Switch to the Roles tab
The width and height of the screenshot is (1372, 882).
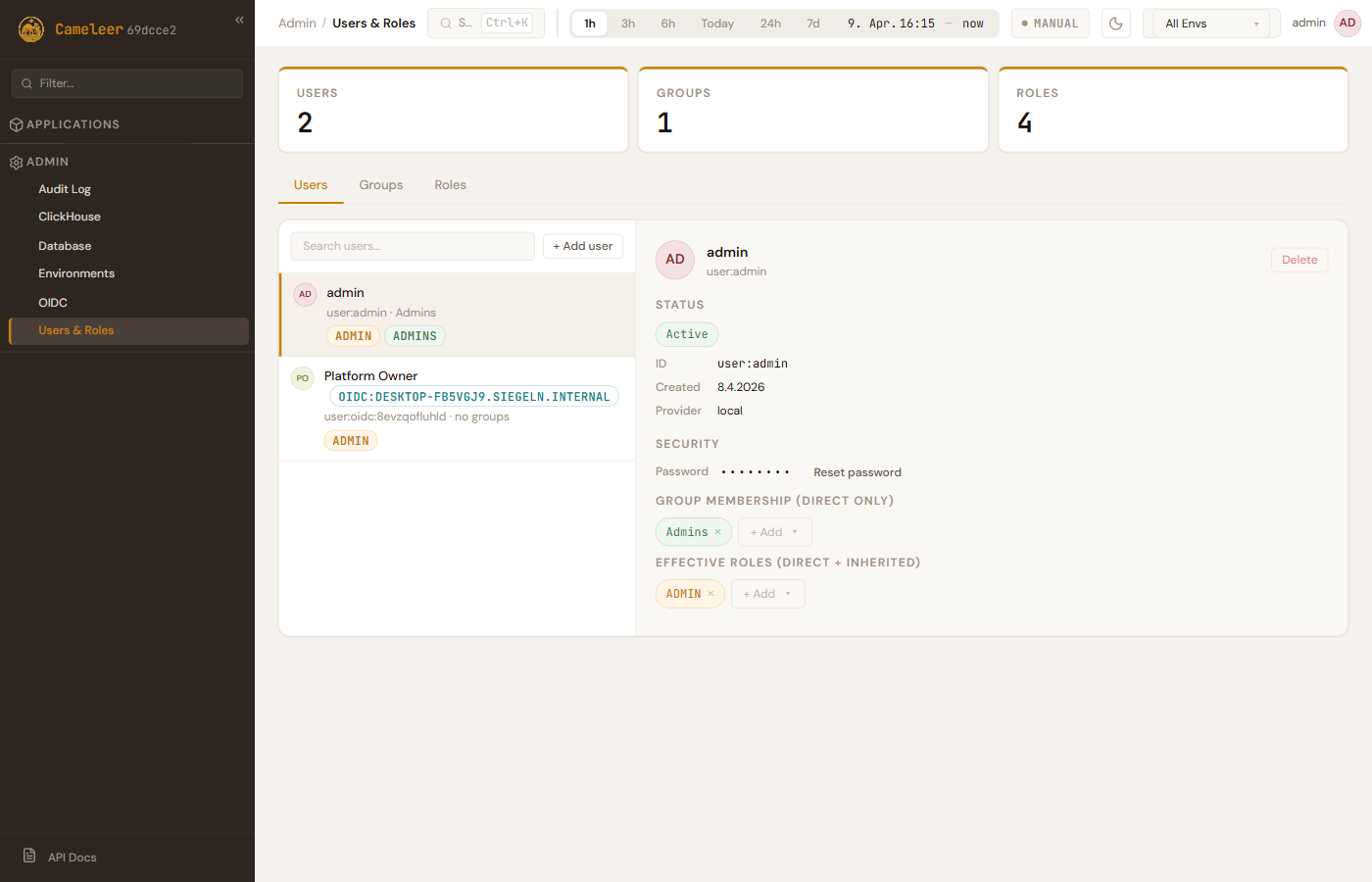(450, 185)
